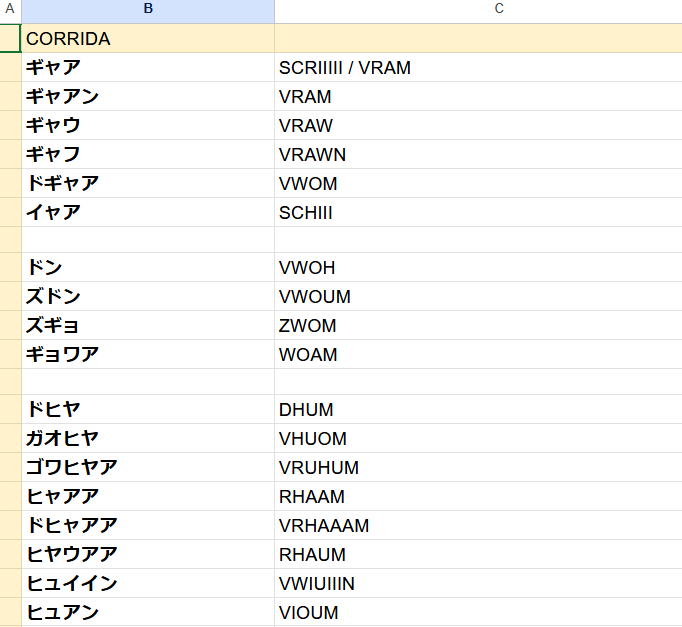The width and height of the screenshot is (682, 627).
Task: Select the SCHIII cell
Action: point(478,213)
